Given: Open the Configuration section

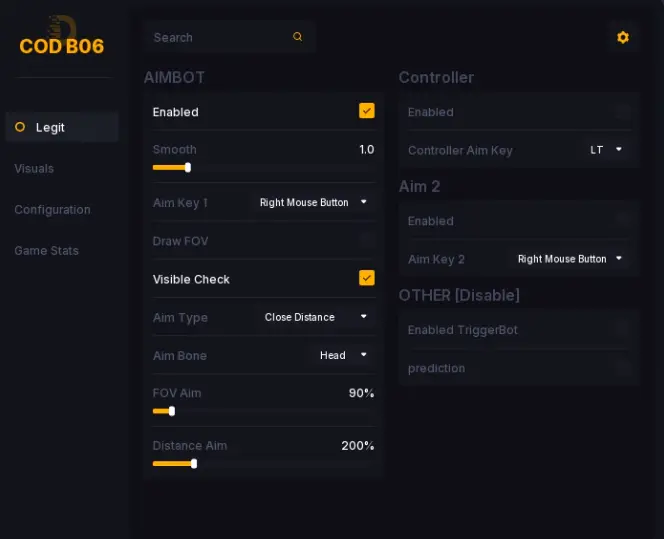Looking at the screenshot, I should (52, 210).
